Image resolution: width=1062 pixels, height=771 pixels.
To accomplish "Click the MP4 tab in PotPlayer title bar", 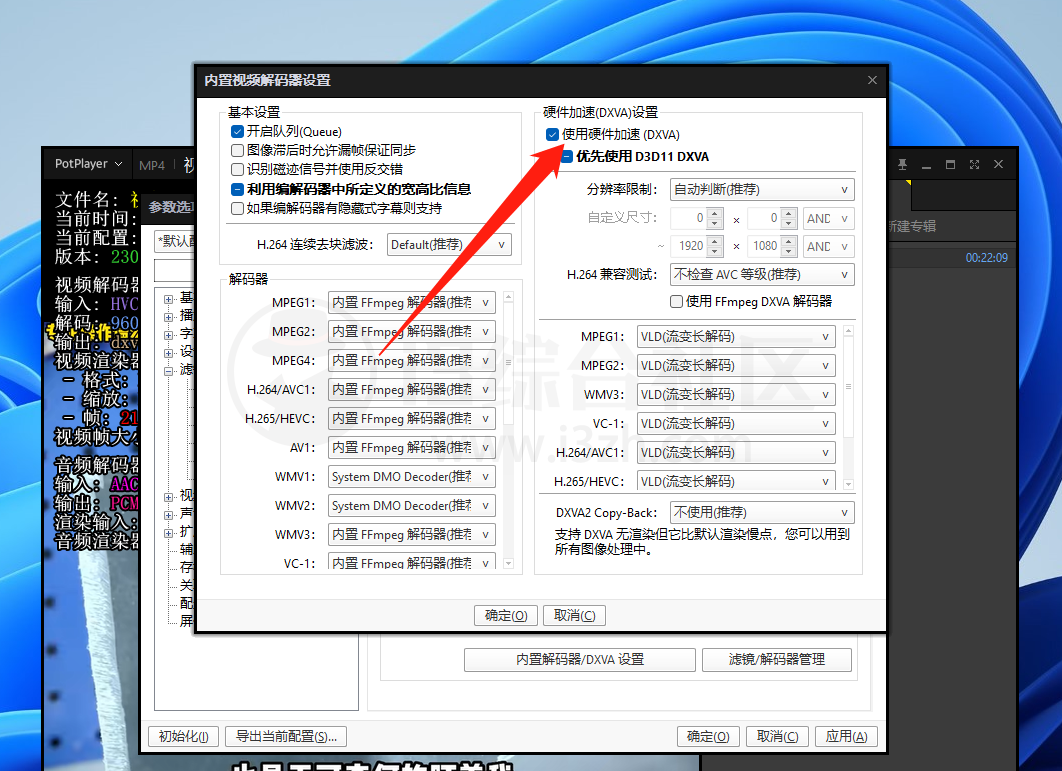I will click(x=152, y=165).
